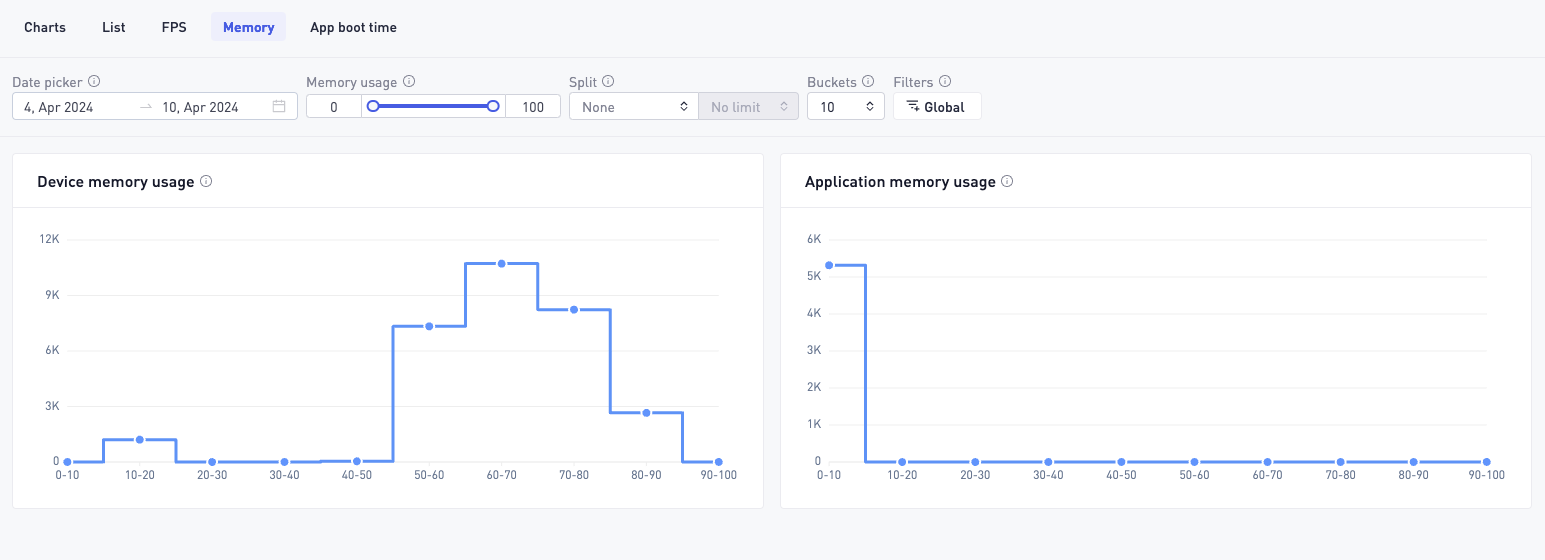Click the 5K axis label in Application chart

(814, 276)
